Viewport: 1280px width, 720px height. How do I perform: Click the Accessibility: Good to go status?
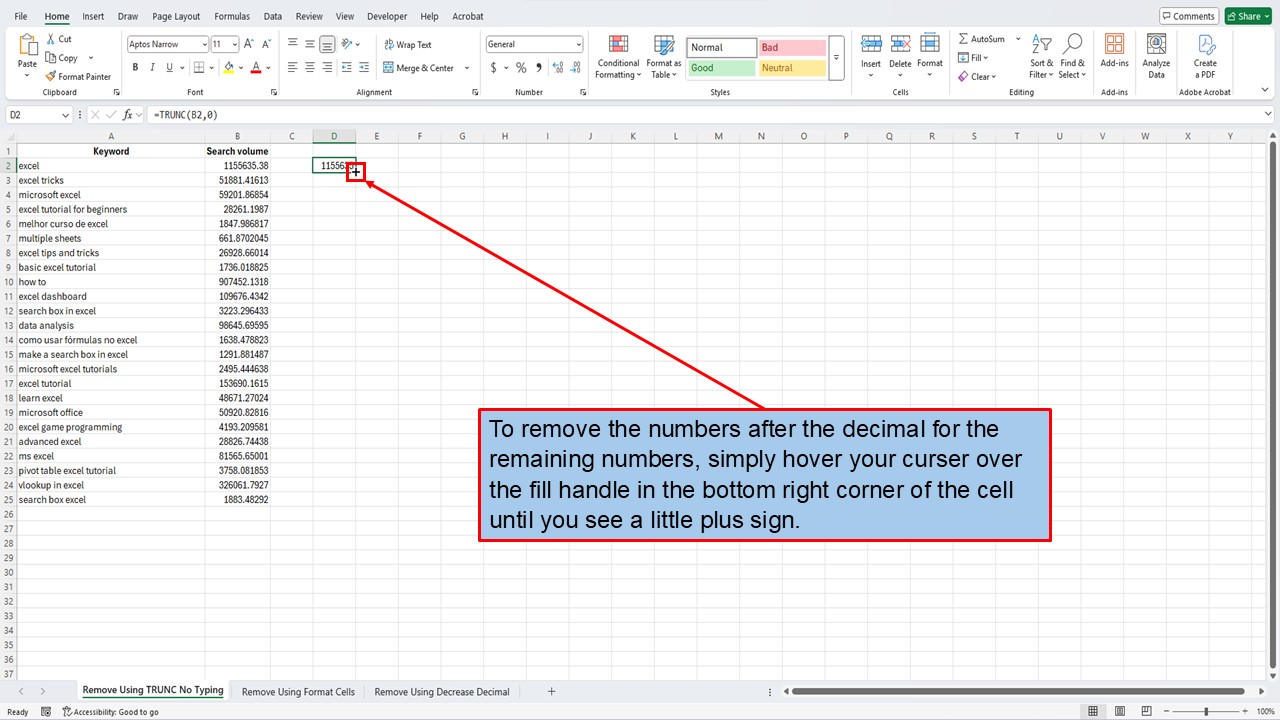tap(111, 711)
